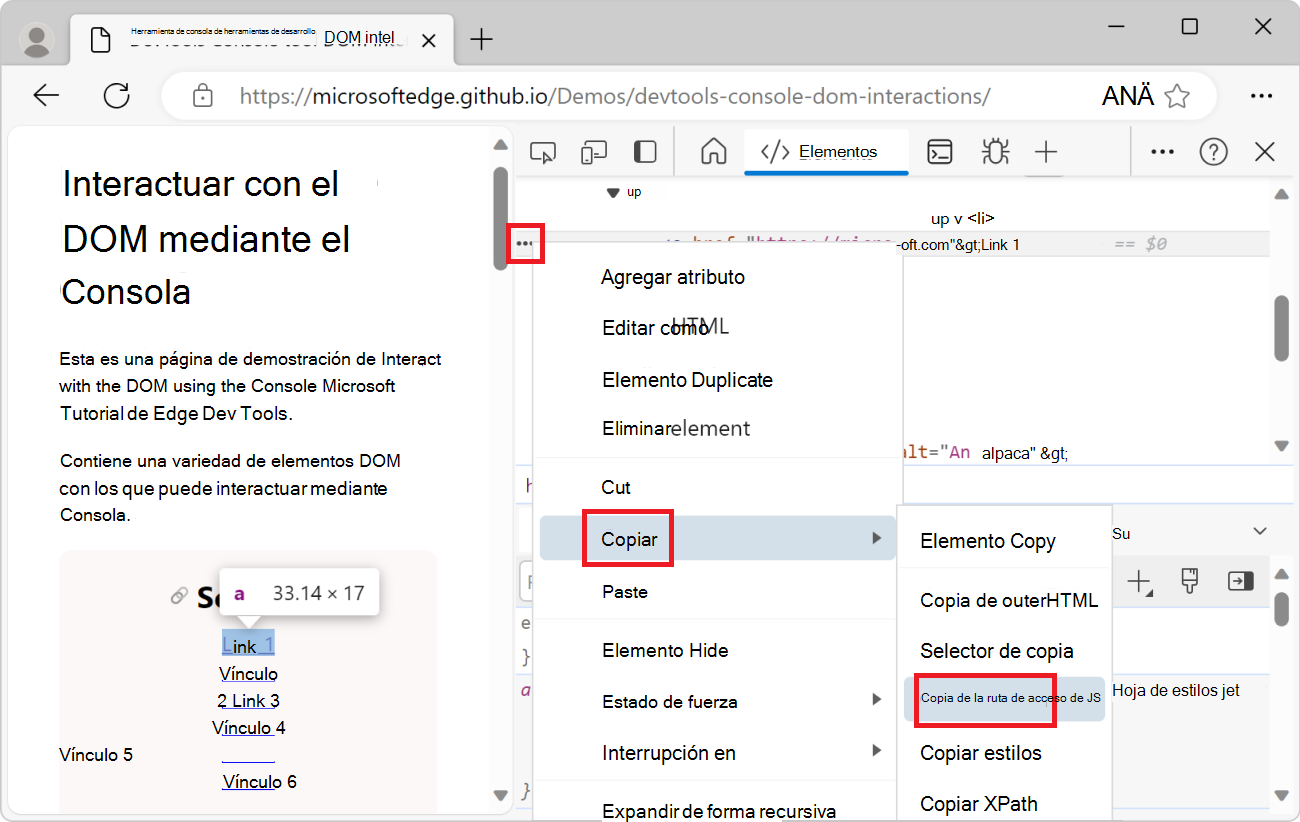The height and width of the screenshot is (822, 1300).
Task: Select Editar como HTML
Action: click(665, 326)
